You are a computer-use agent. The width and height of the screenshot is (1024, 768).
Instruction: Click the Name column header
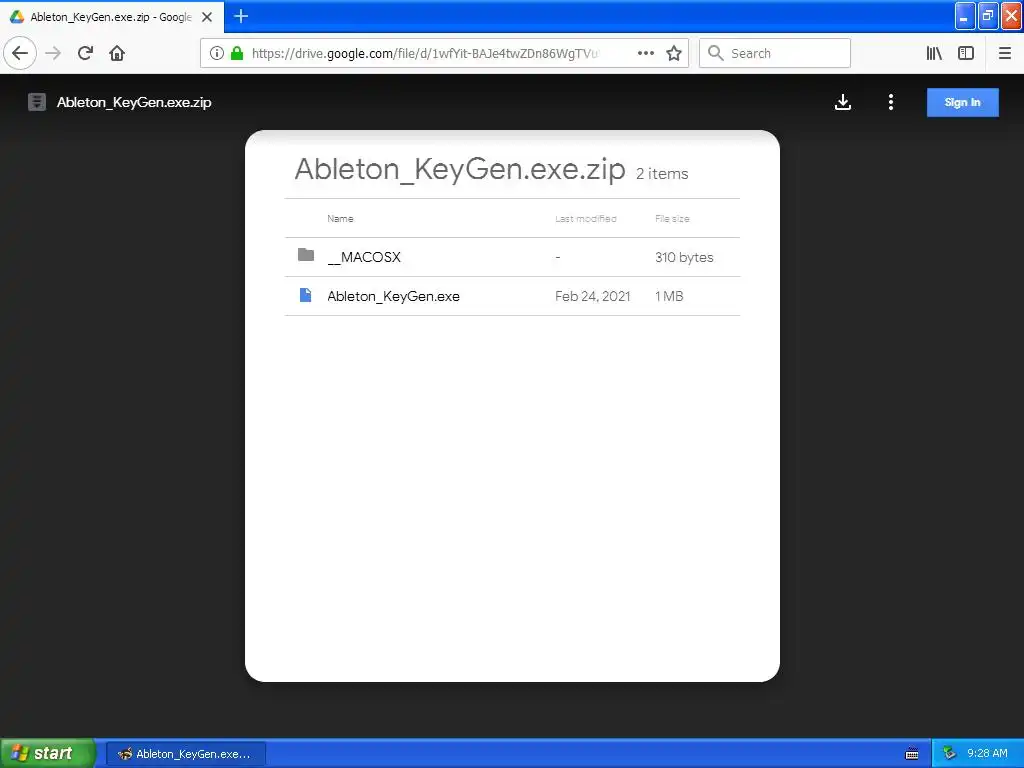[340, 219]
